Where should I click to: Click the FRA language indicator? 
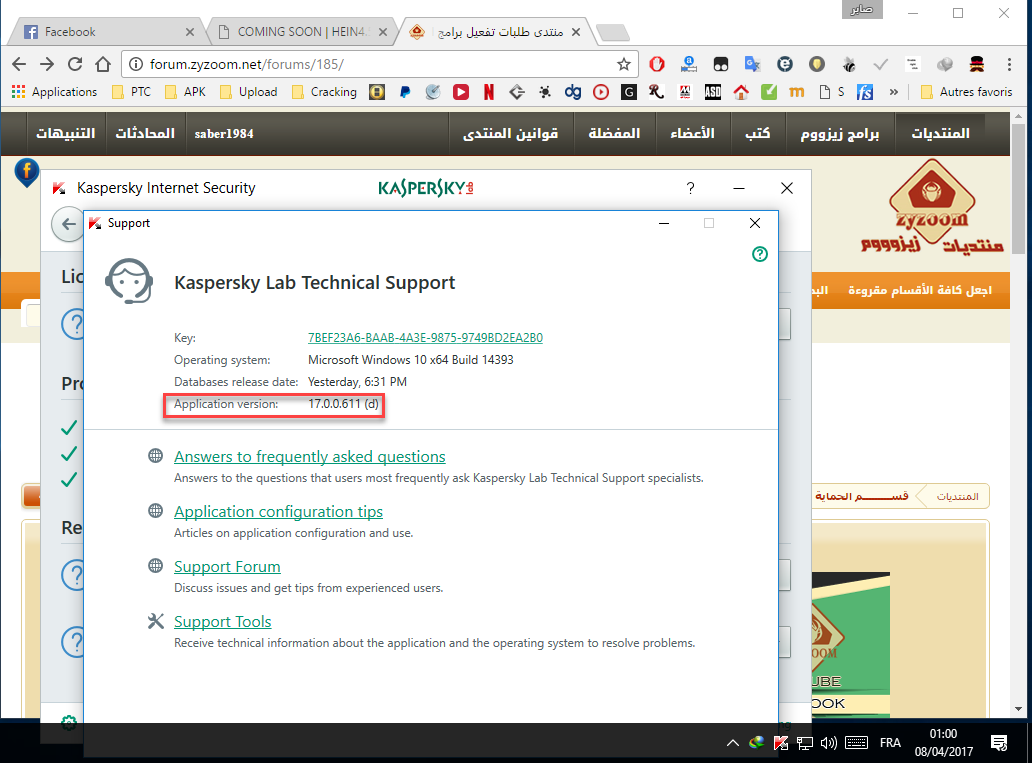pyautogui.click(x=890, y=743)
